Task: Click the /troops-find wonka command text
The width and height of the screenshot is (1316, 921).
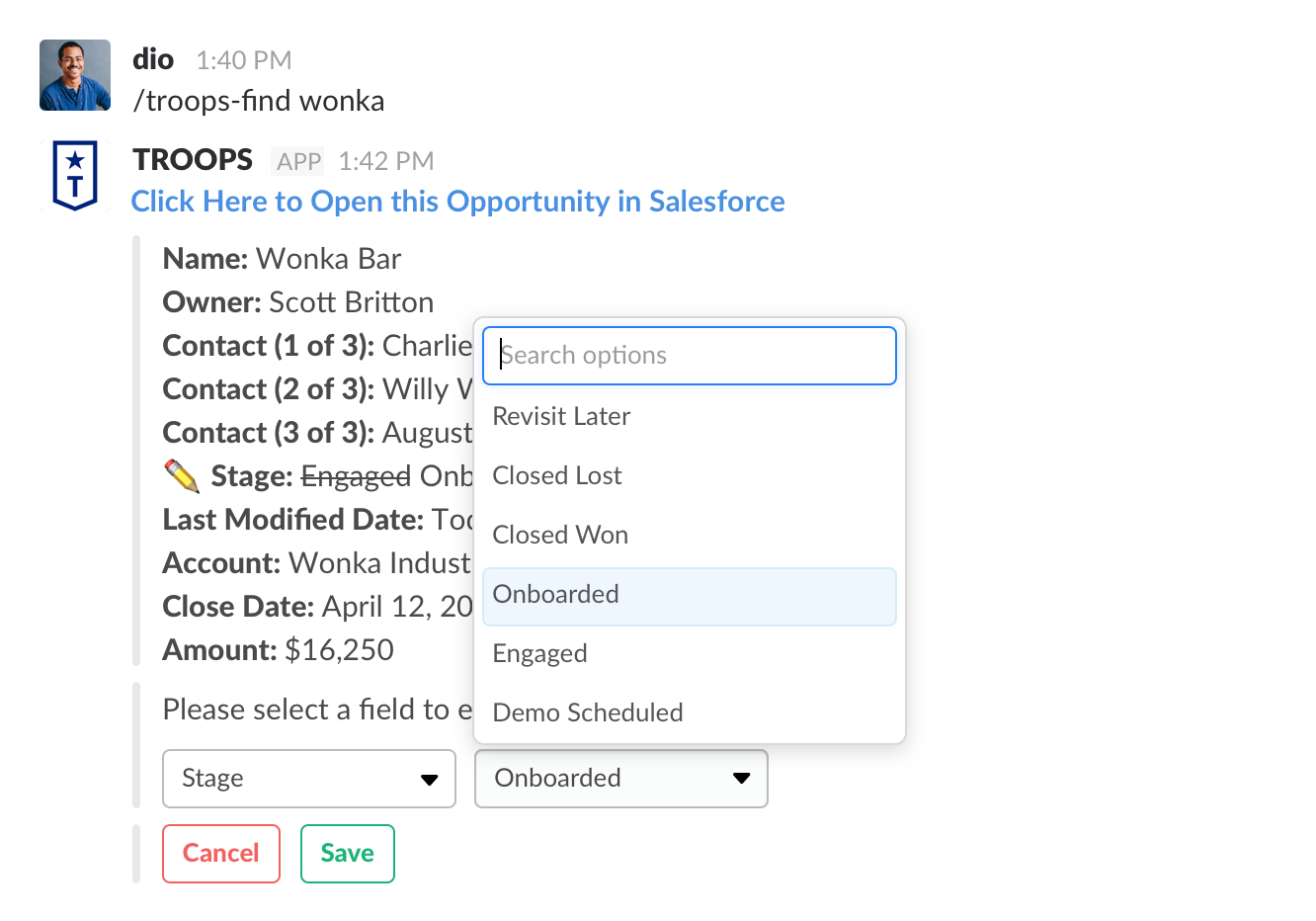Action: pos(259,100)
